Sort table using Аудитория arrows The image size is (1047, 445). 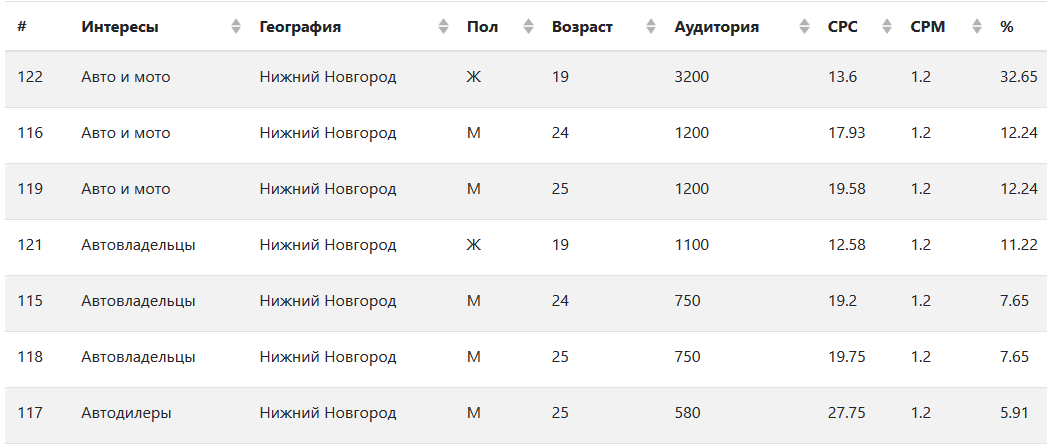(805, 27)
